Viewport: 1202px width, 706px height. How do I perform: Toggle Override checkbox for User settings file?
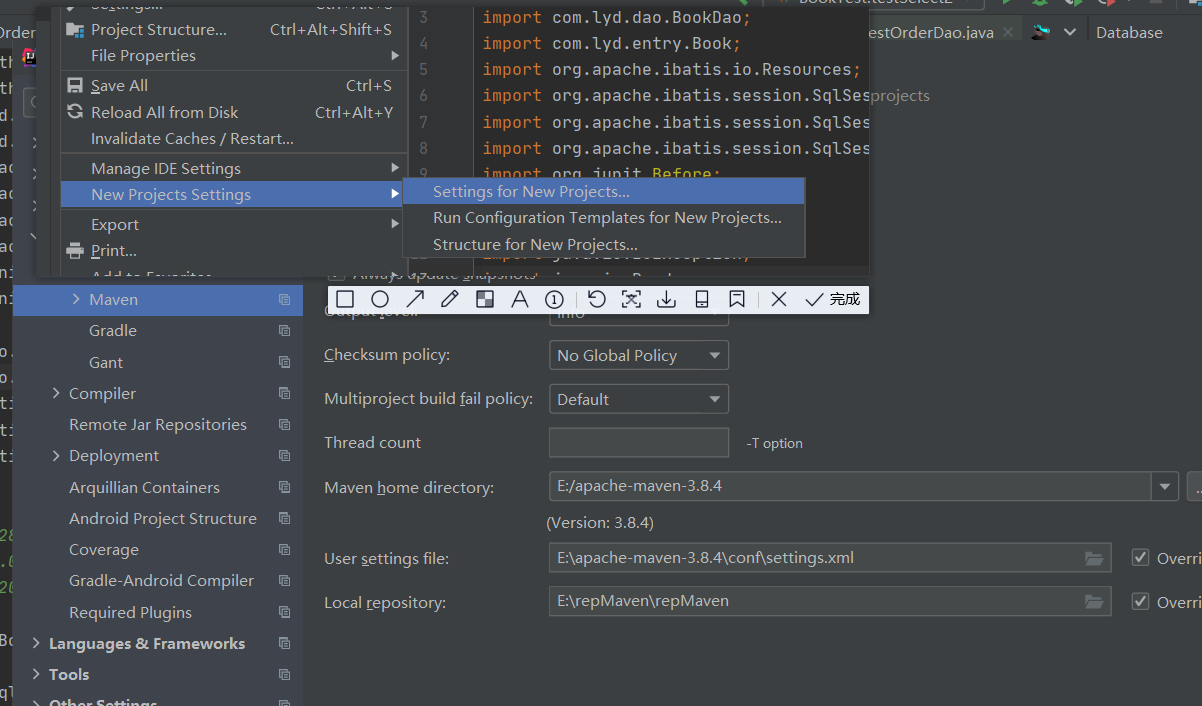pos(1140,558)
